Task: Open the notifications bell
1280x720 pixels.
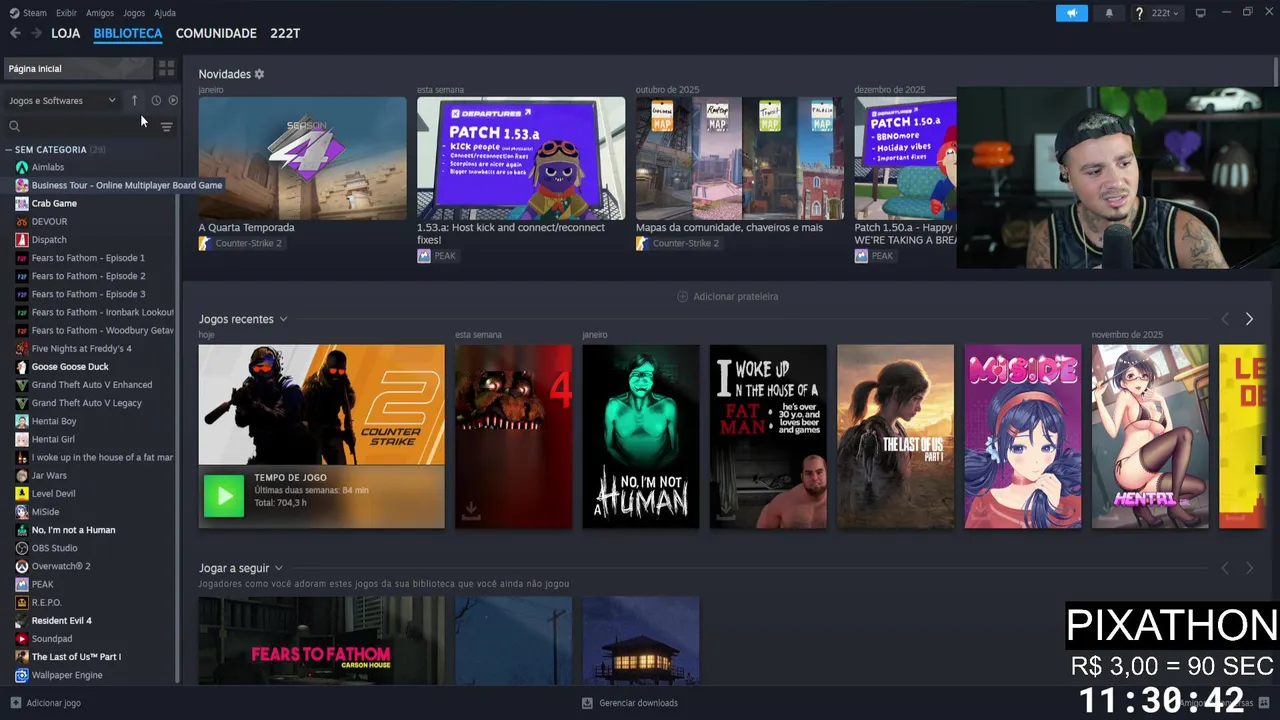Action: tap(1109, 13)
